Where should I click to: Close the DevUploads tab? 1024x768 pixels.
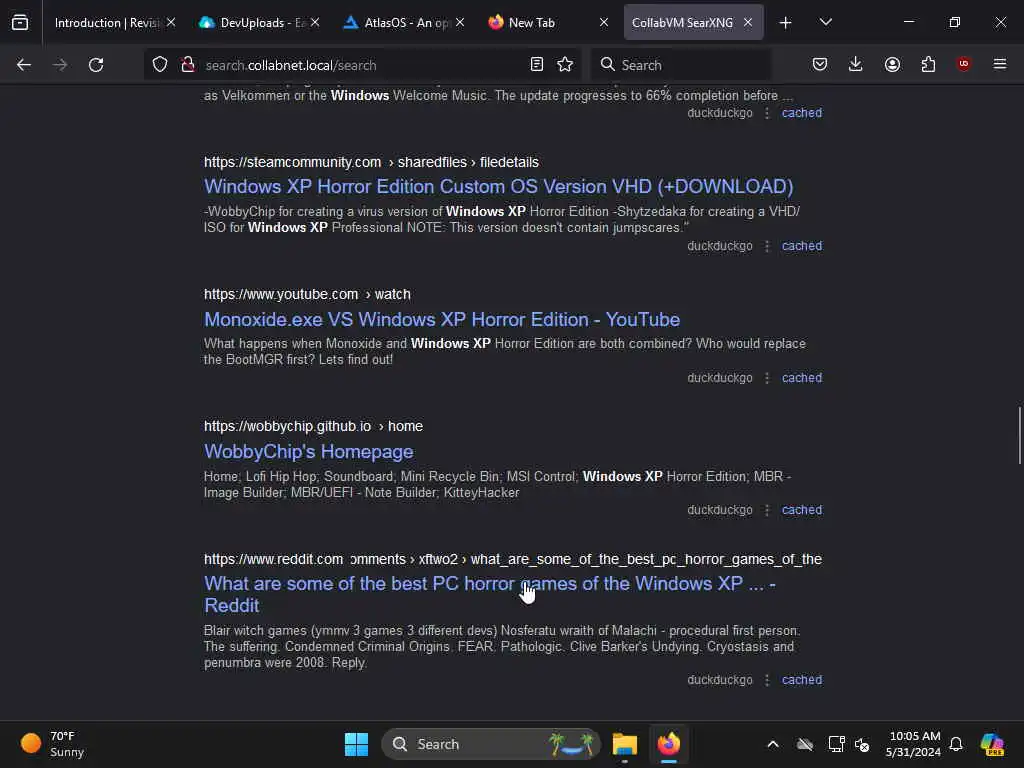[x=315, y=23]
